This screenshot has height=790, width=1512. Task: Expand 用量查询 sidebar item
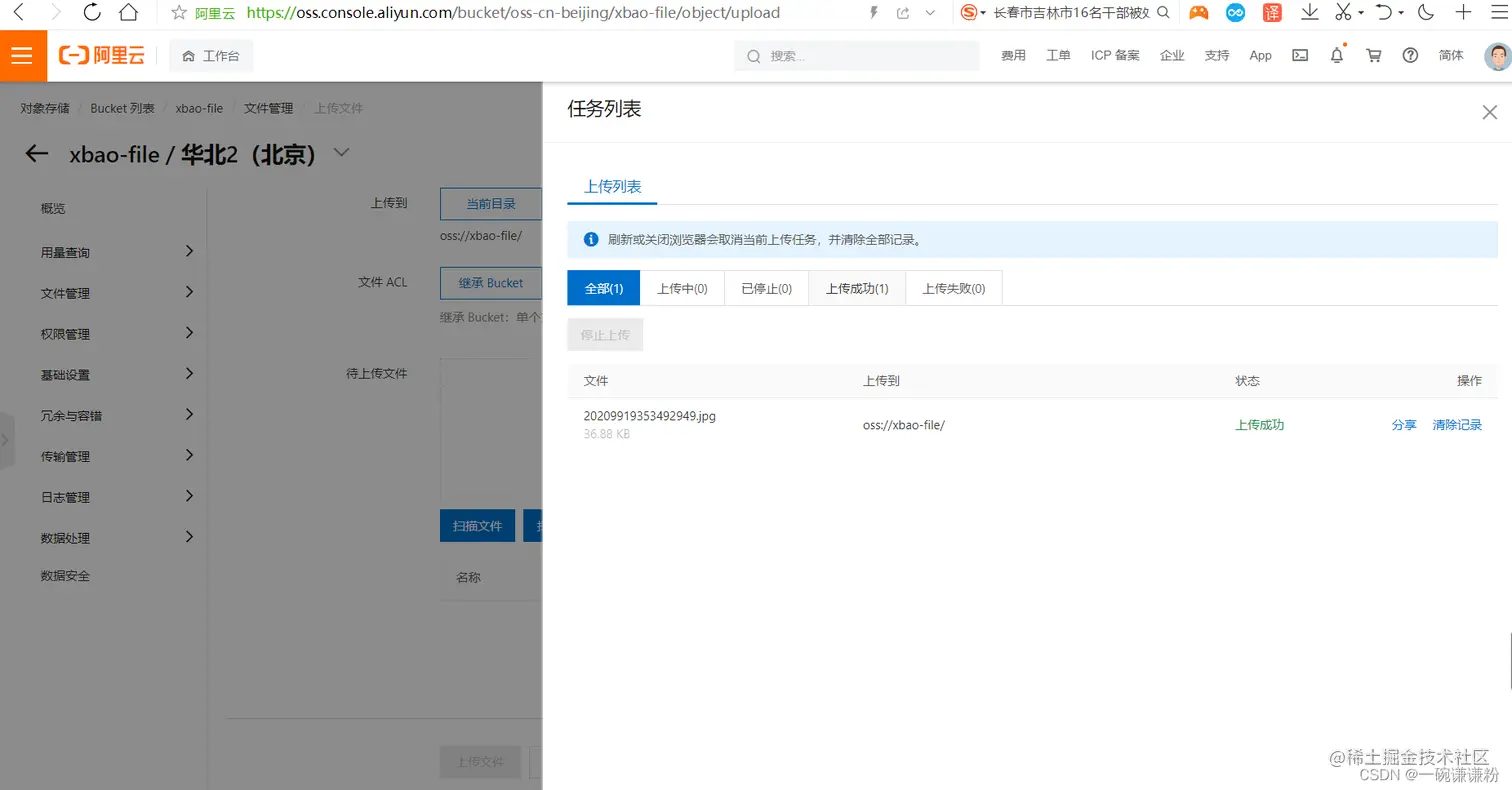pyautogui.click(x=117, y=252)
